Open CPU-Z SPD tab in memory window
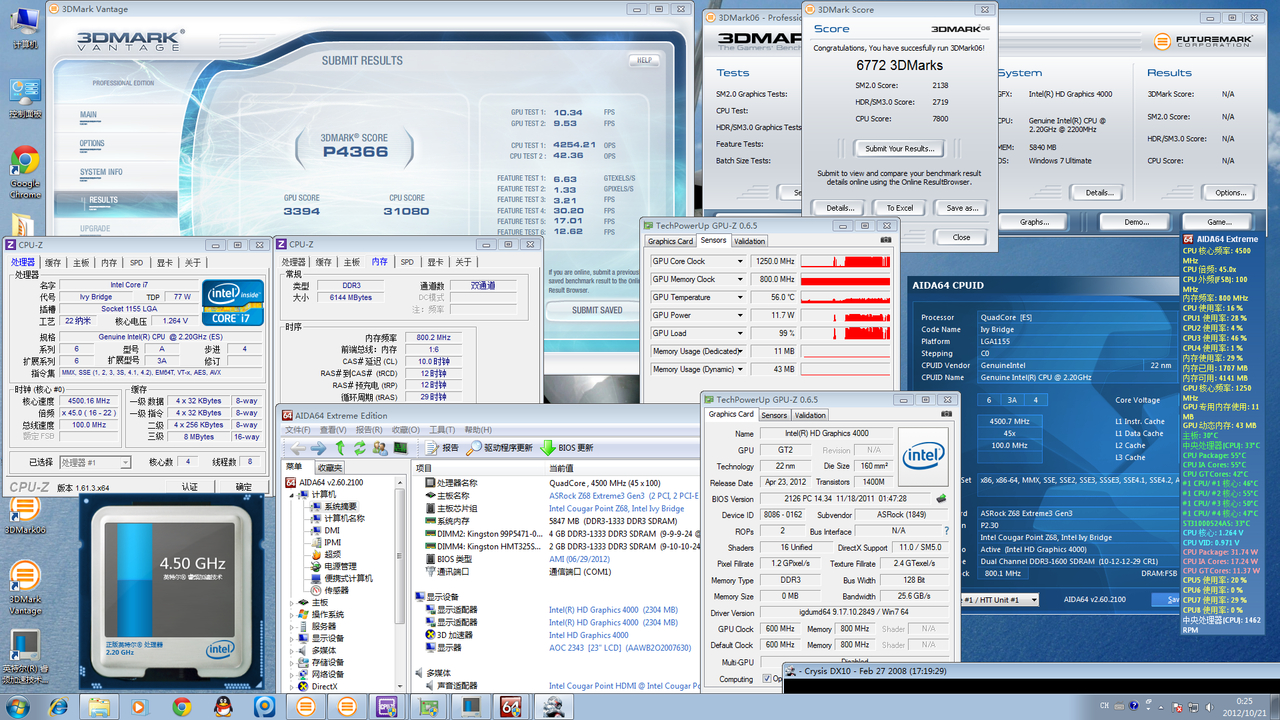Viewport: 1280px width, 720px height. point(407,262)
